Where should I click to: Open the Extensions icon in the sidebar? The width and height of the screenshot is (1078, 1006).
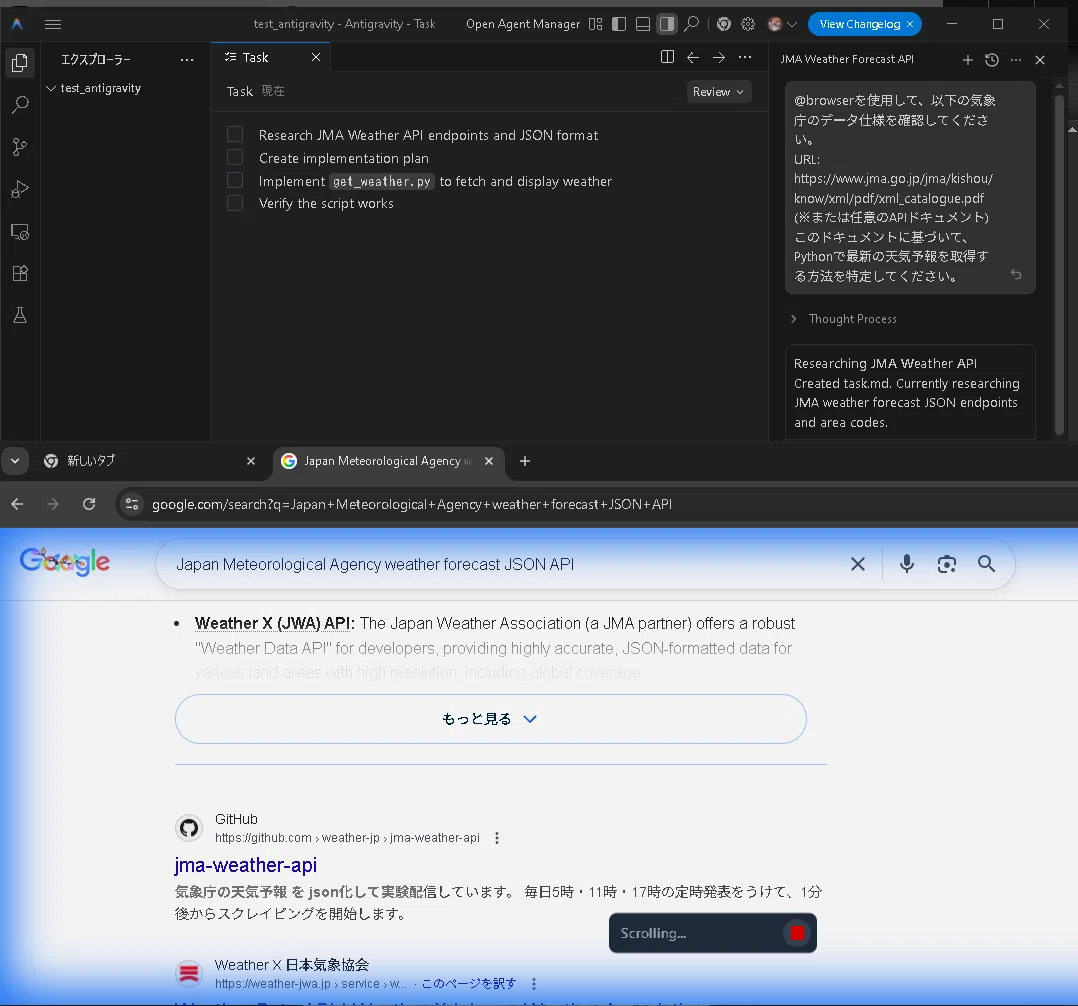(x=20, y=273)
